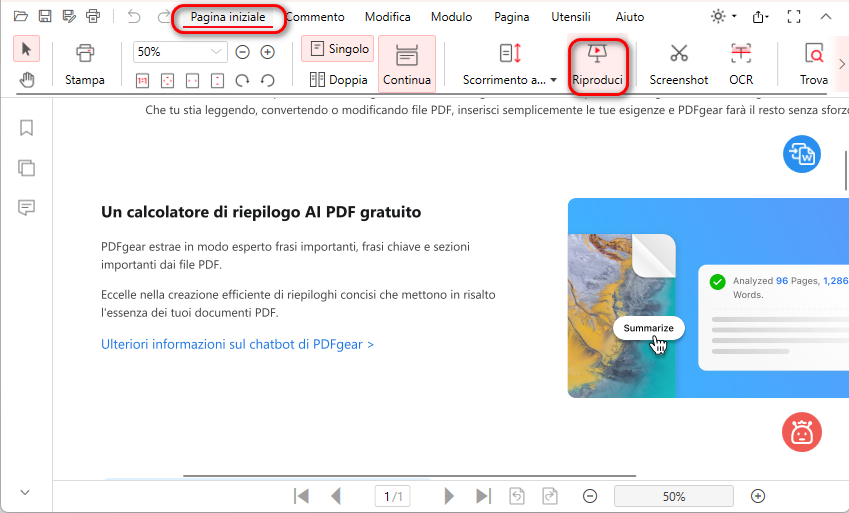Image resolution: width=849 pixels, height=513 pixels.
Task: Redo the last action
Action: 163,17
